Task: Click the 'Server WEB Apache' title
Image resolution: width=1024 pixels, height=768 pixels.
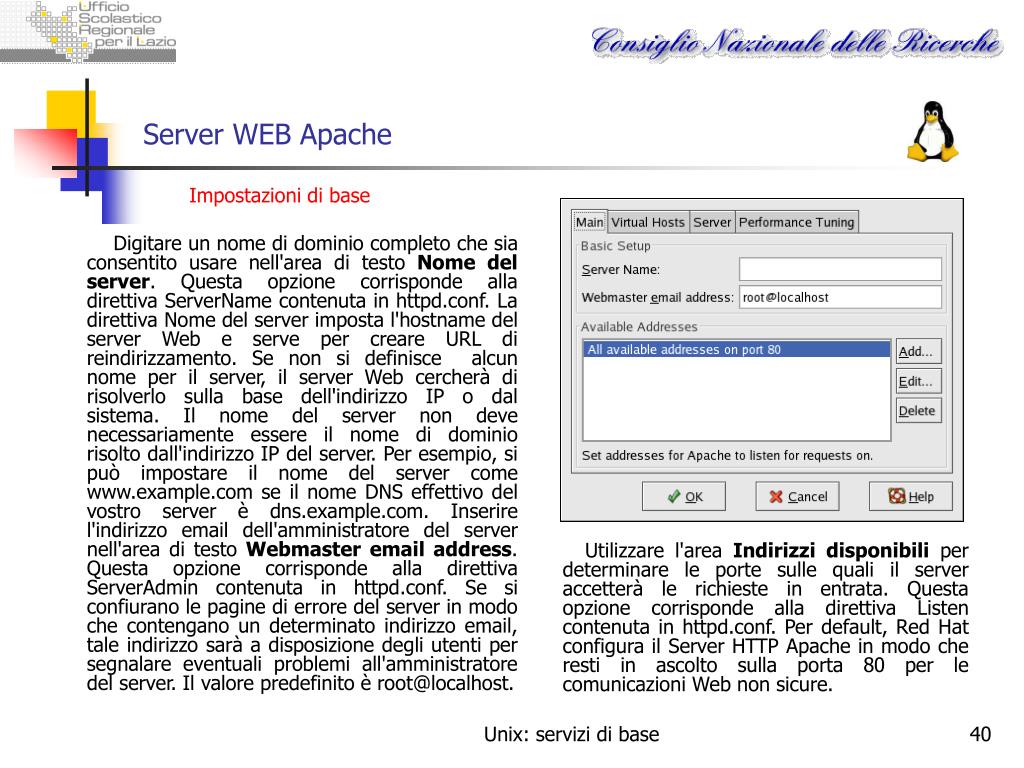Action: click(x=267, y=135)
